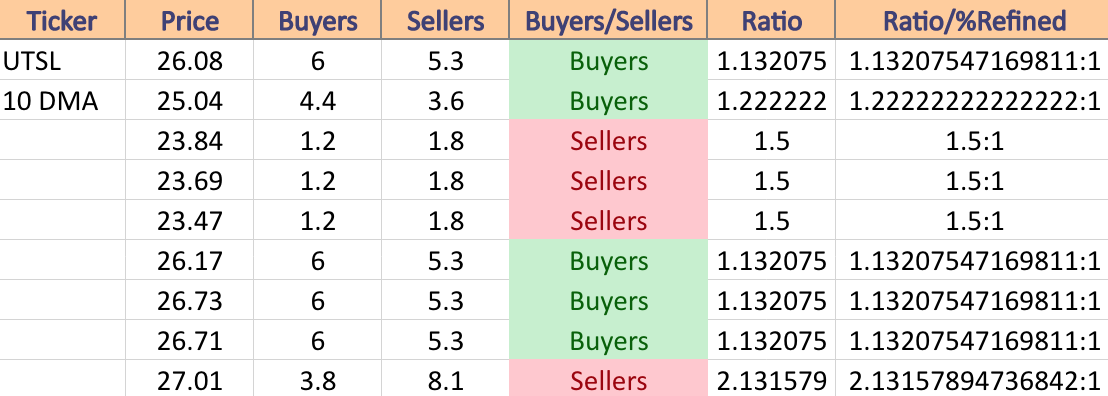Image resolution: width=1108 pixels, height=396 pixels.
Task: Click the price cell 26.08
Action: tap(189, 60)
